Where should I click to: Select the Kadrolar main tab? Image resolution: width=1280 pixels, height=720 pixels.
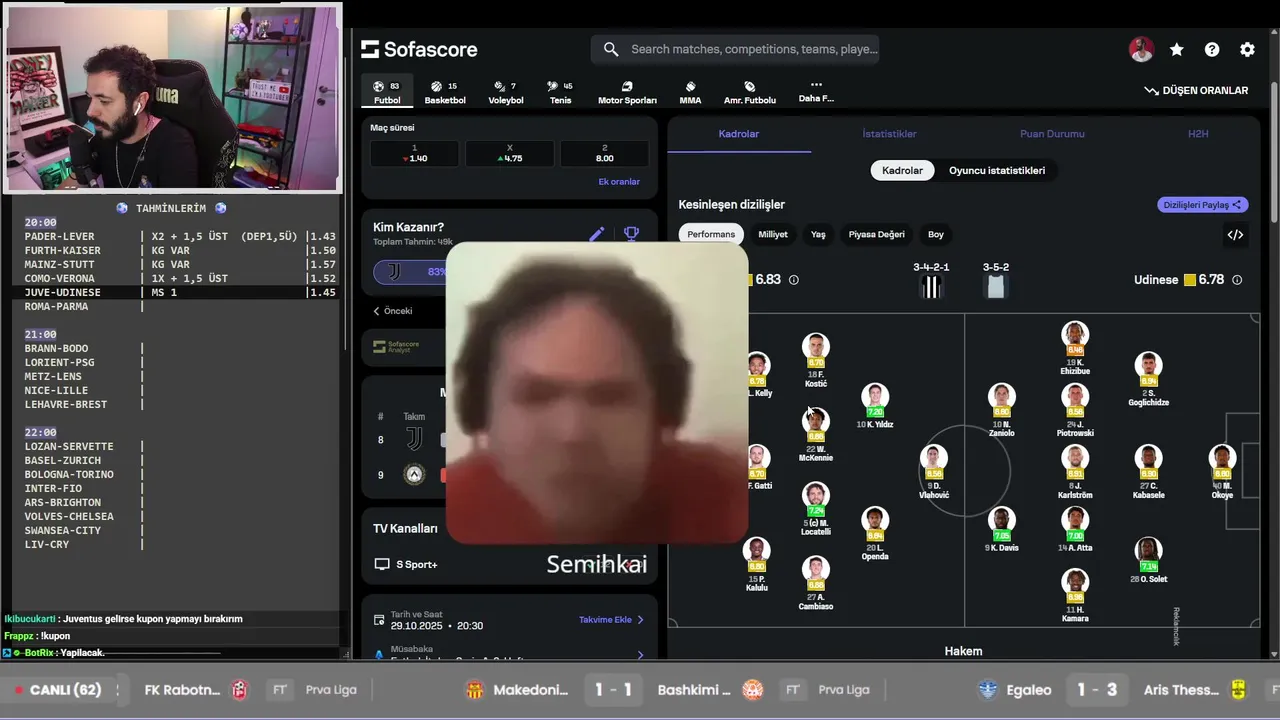739,134
